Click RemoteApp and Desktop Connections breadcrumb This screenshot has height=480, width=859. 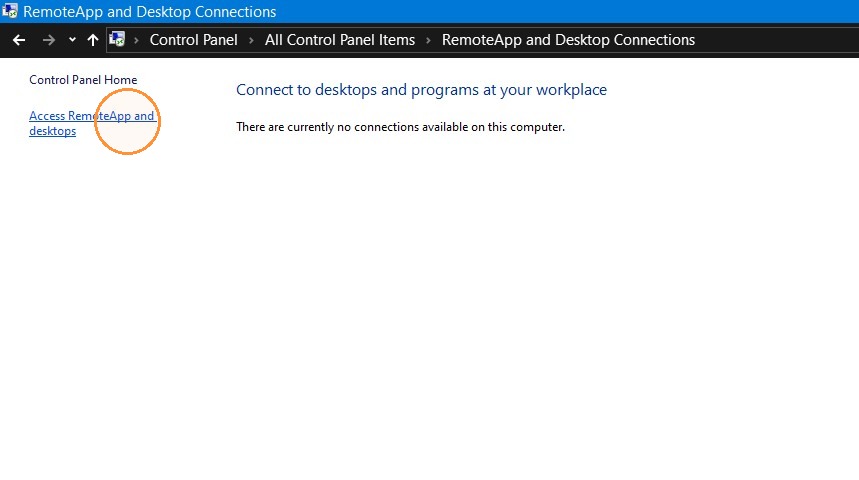568,40
